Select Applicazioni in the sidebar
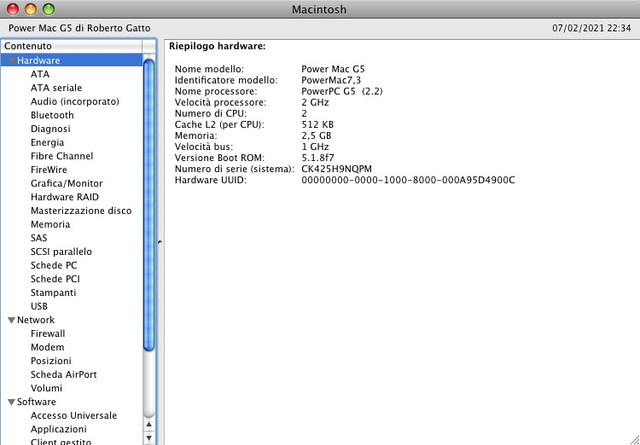 [x=59, y=429]
